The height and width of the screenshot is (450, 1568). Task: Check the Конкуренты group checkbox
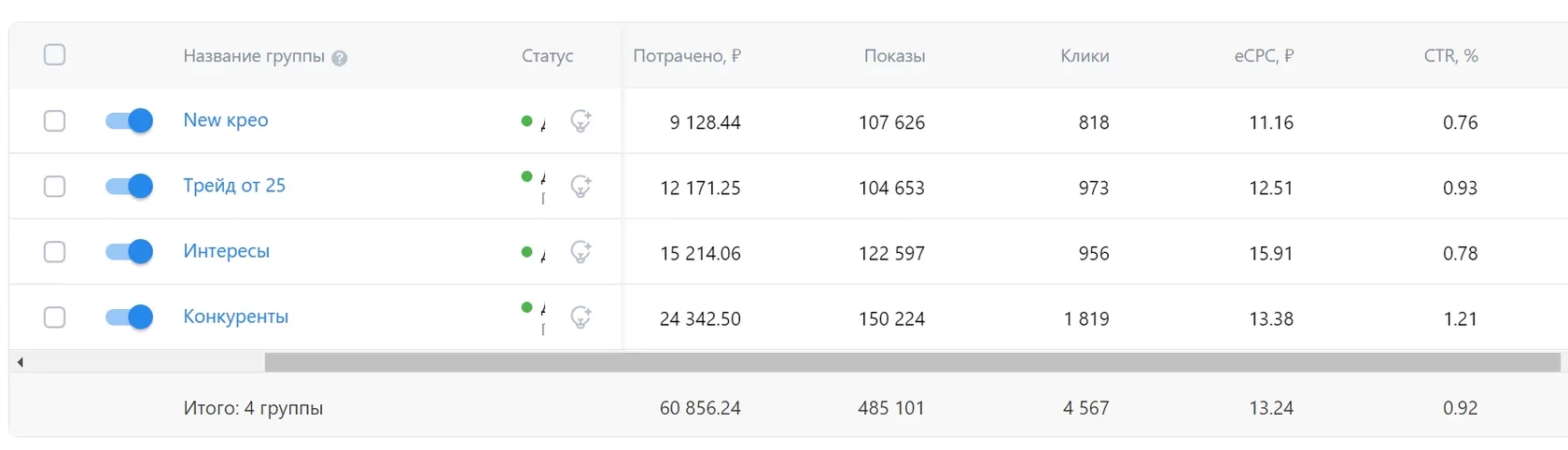(55, 317)
